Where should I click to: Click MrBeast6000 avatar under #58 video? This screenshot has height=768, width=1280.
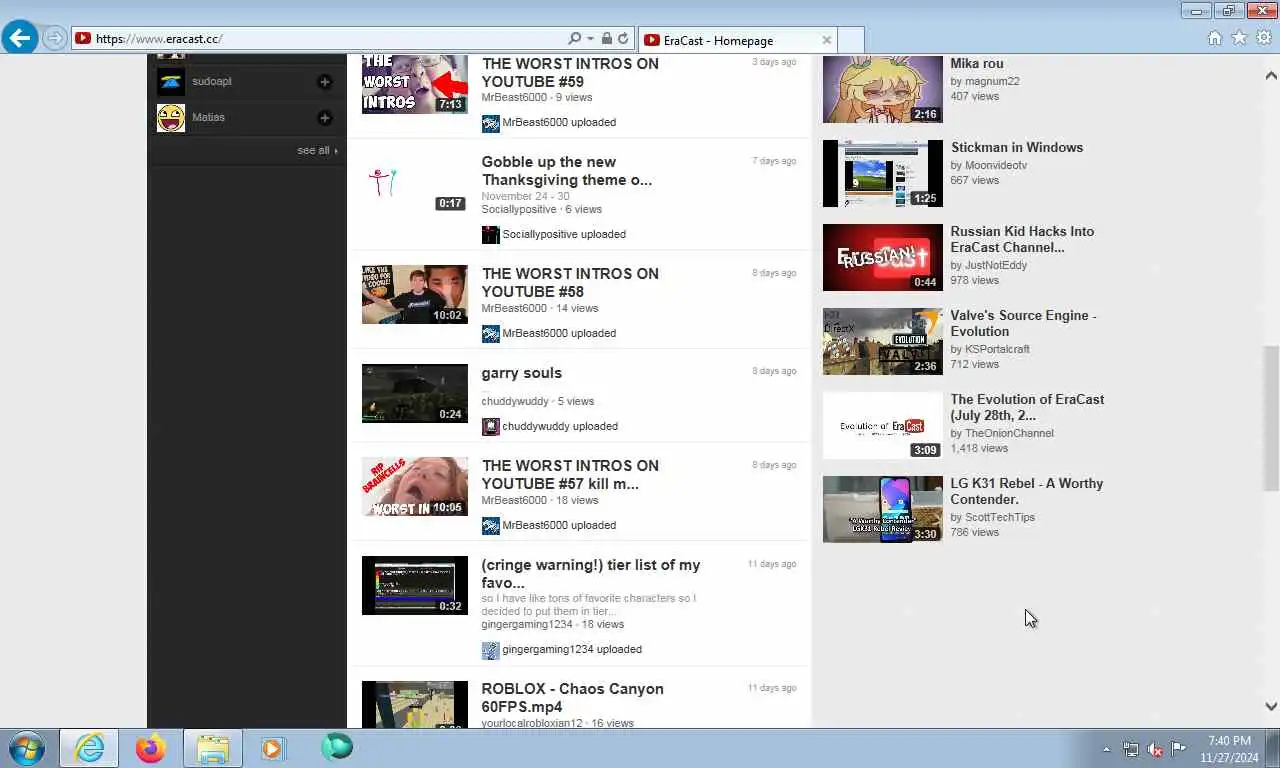[490, 333]
